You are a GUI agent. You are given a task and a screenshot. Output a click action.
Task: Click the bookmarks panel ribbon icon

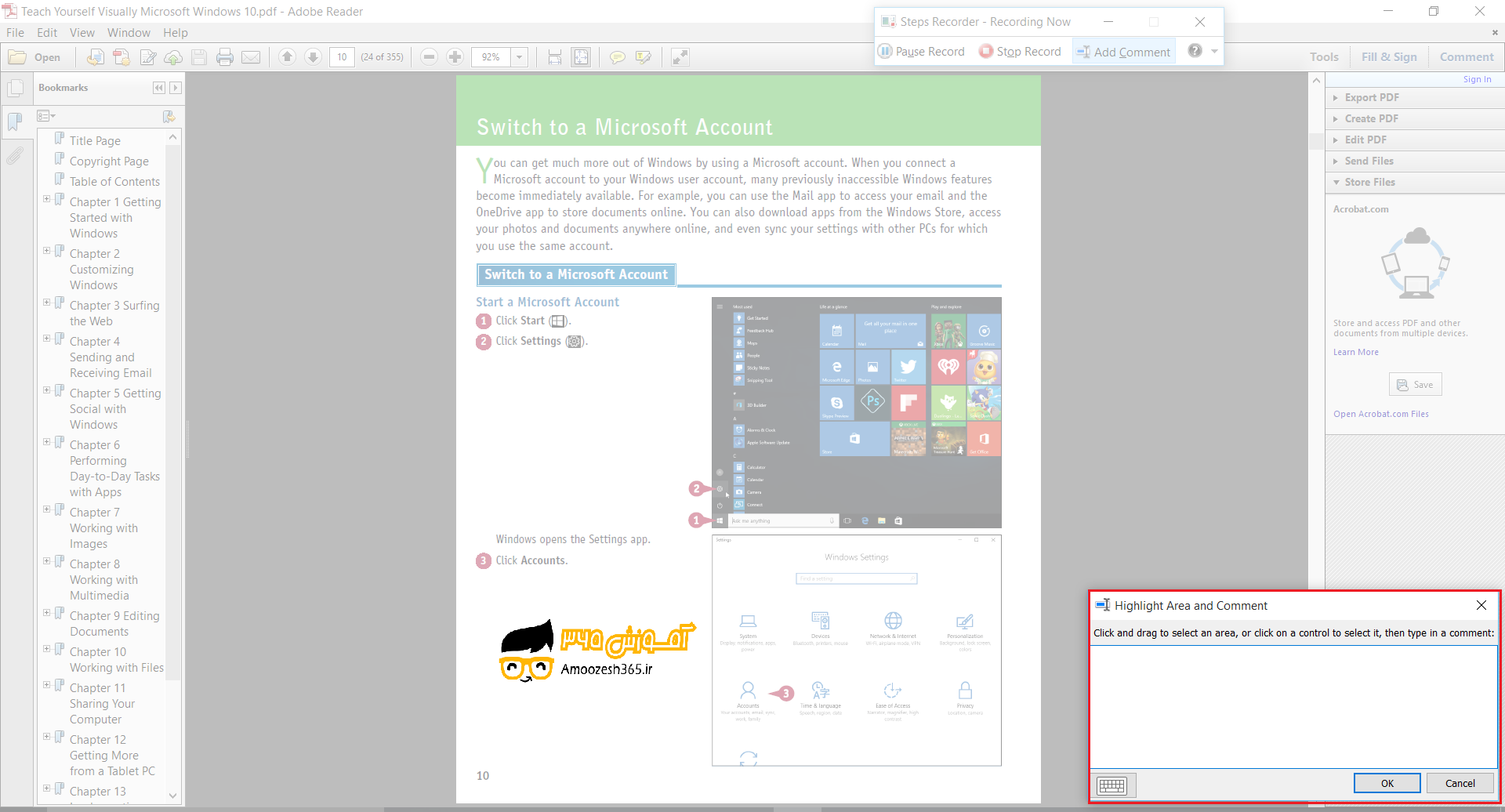(x=15, y=122)
